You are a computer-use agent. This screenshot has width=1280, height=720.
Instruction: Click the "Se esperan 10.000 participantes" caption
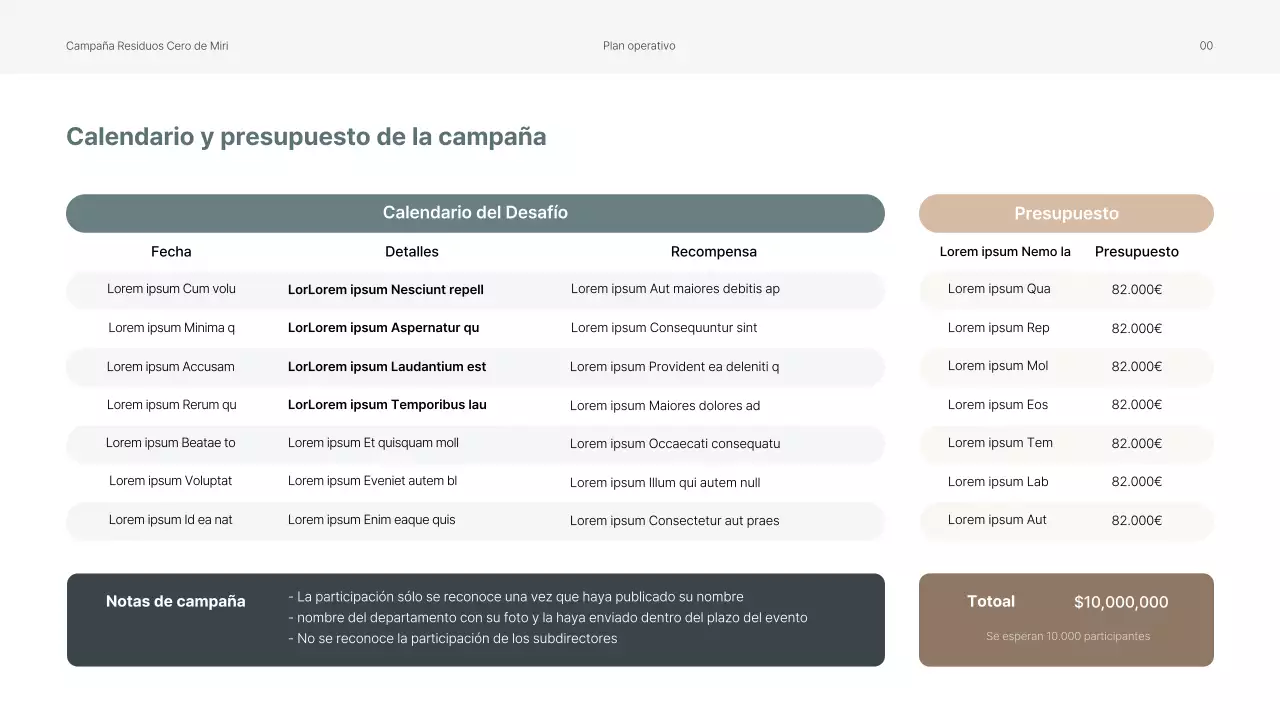[x=1068, y=636]
